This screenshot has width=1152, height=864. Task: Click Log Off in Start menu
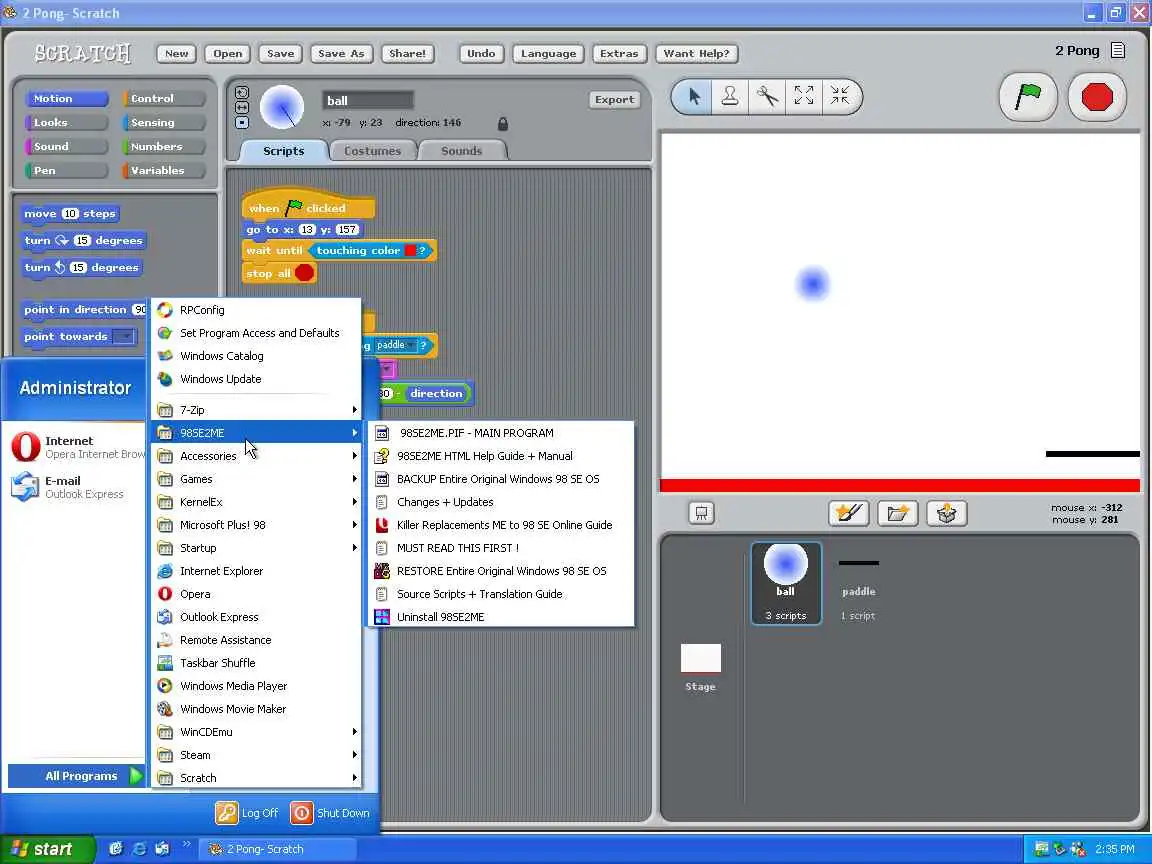click(248, 813)
